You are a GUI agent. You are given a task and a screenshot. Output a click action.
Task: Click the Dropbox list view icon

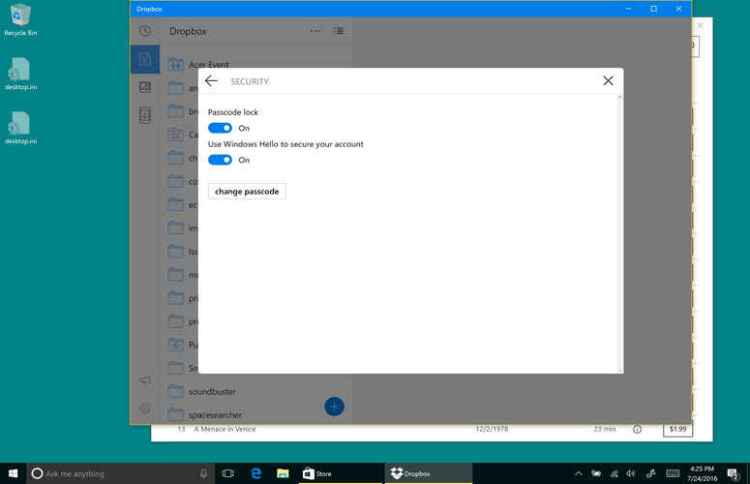coord(339,31)
